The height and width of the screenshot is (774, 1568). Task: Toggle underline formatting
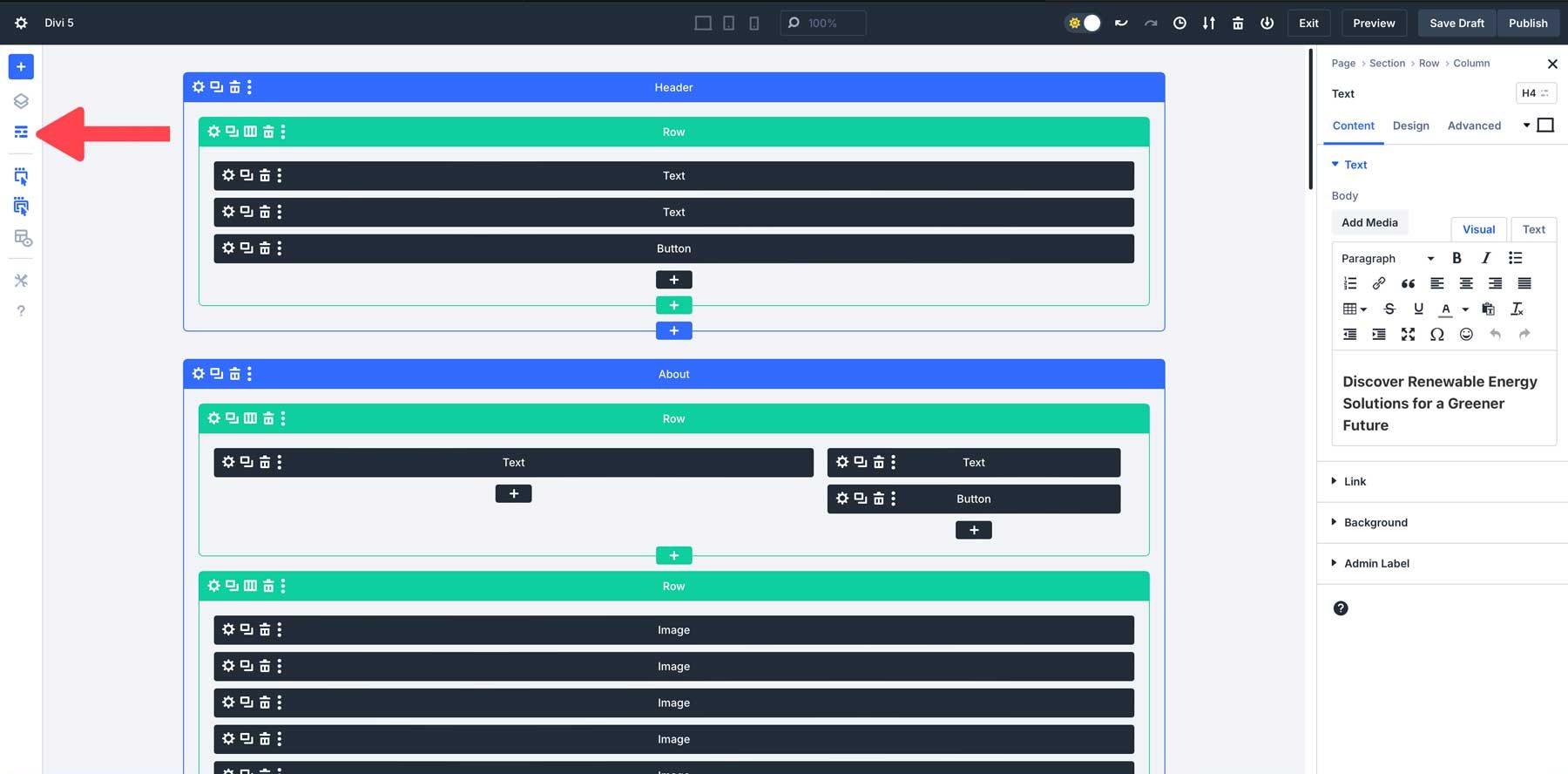(1418, 309)
